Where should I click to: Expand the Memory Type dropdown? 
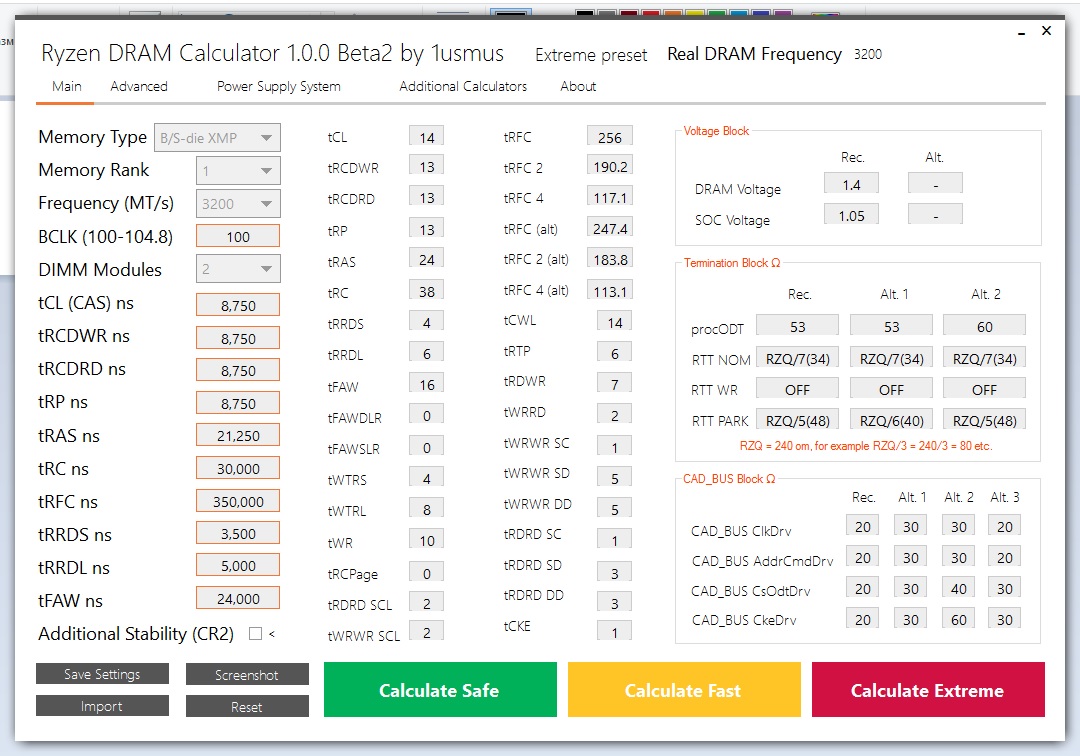(217, 138)
